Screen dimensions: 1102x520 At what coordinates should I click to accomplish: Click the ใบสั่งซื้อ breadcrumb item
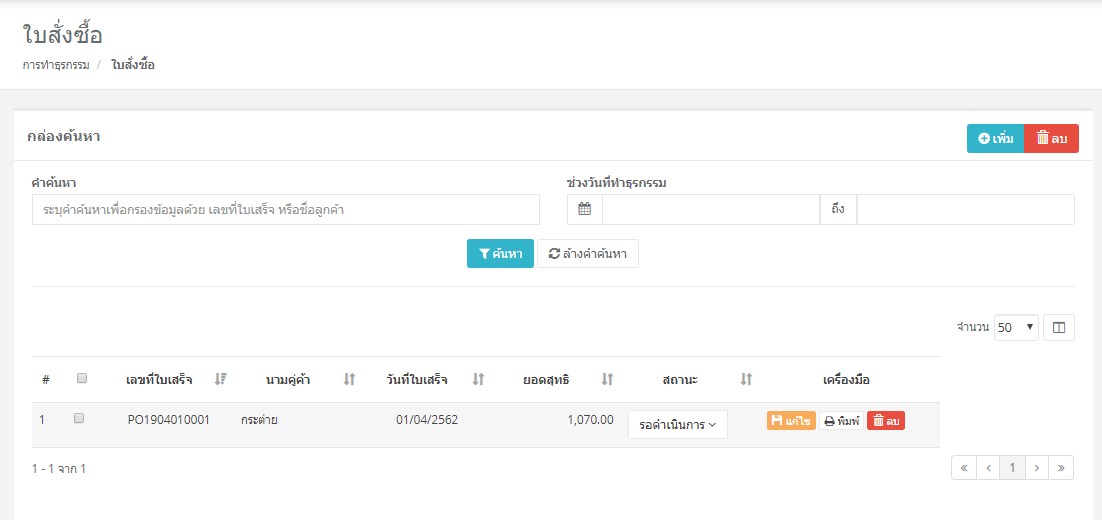133,65
